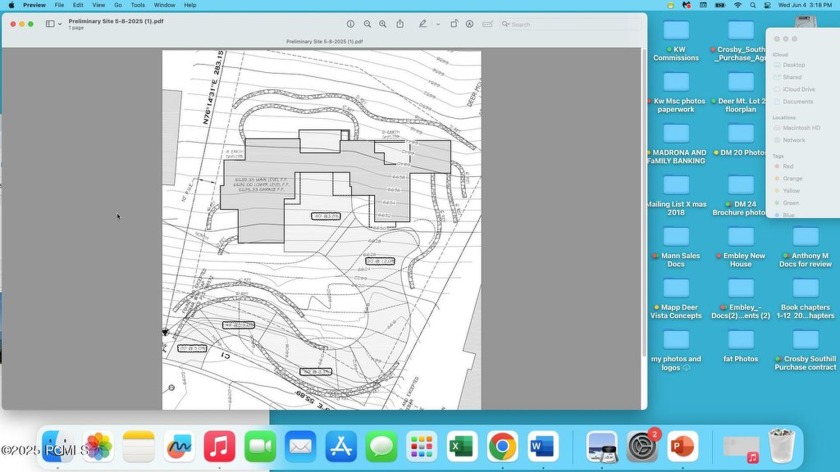The width and height of the screenshot is (840, 472).
Task: Click the Zoom In magnifier icon
Action: pyautogui.click(x=383, y=24)
